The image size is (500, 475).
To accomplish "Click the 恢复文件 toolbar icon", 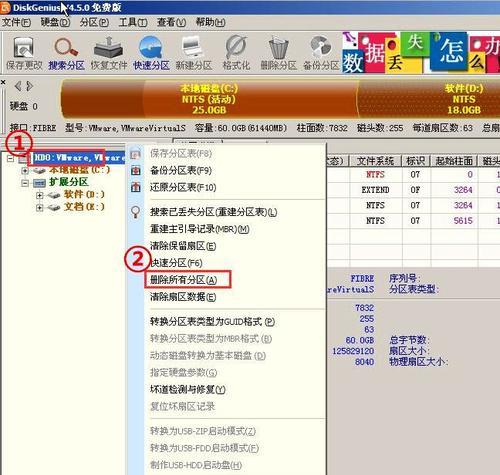I will [x=109, y=53].
